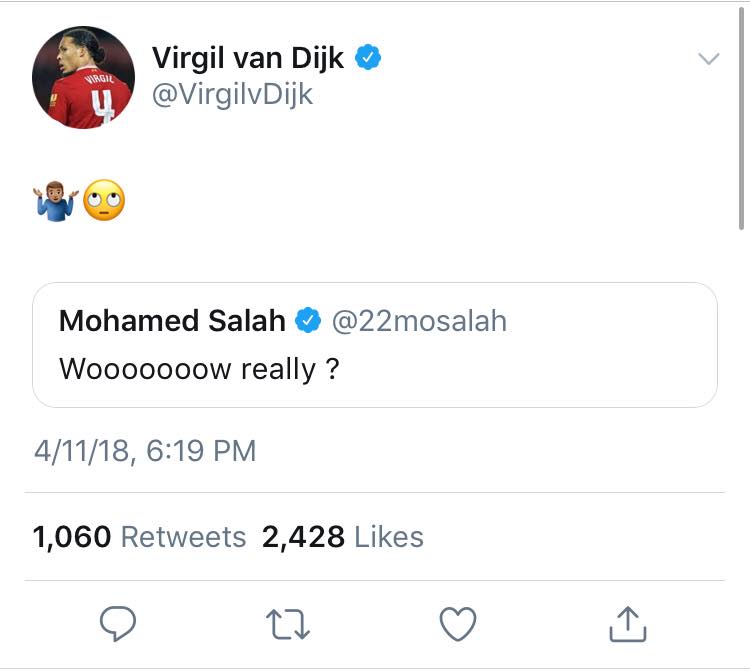Click the Mohamed Salah name in quote
This screenshot has height=671, width=750.
[172, 320]
